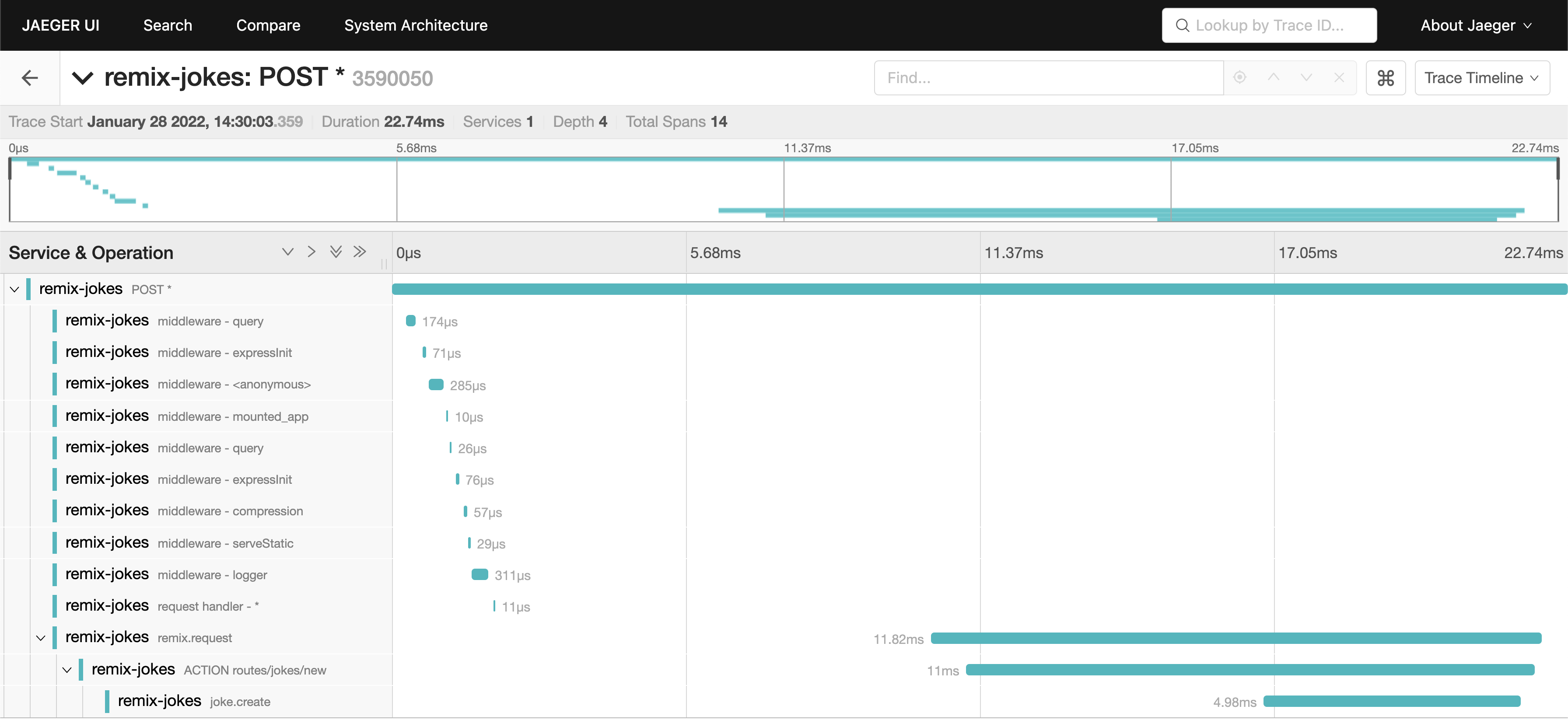Open keyboard shortcuts command icon
Image resolution: width=1568 pixels, height=727 pixels.
1386,78
